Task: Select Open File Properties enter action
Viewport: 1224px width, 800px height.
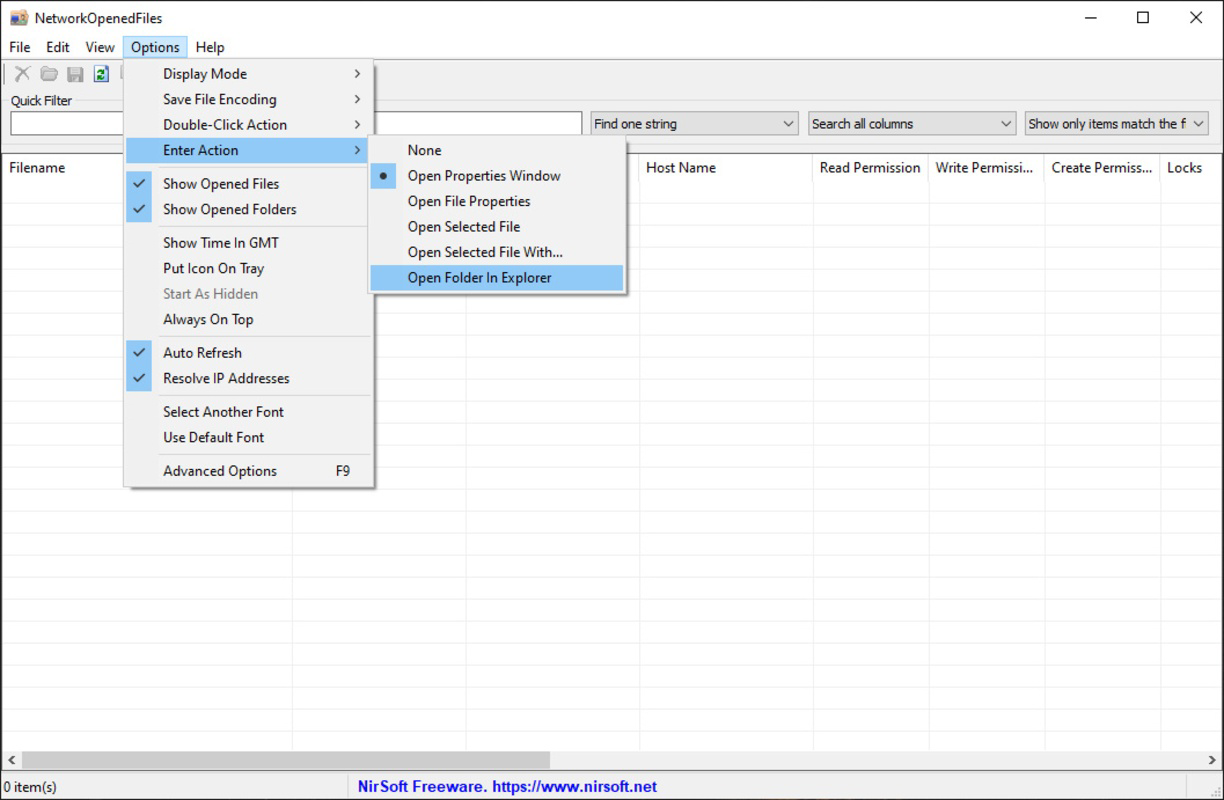Action: 496,201
